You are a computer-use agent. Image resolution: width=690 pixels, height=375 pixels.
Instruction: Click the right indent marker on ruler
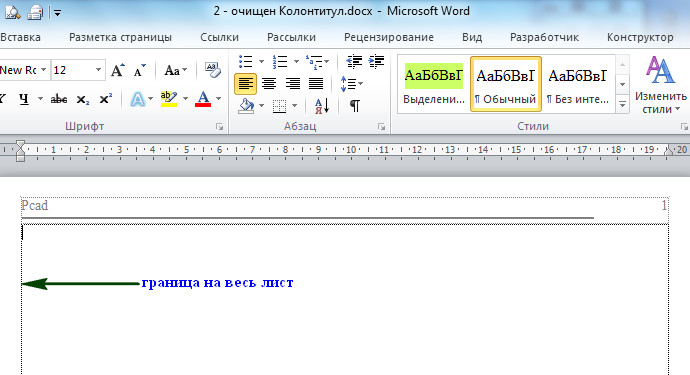point(668,151)
